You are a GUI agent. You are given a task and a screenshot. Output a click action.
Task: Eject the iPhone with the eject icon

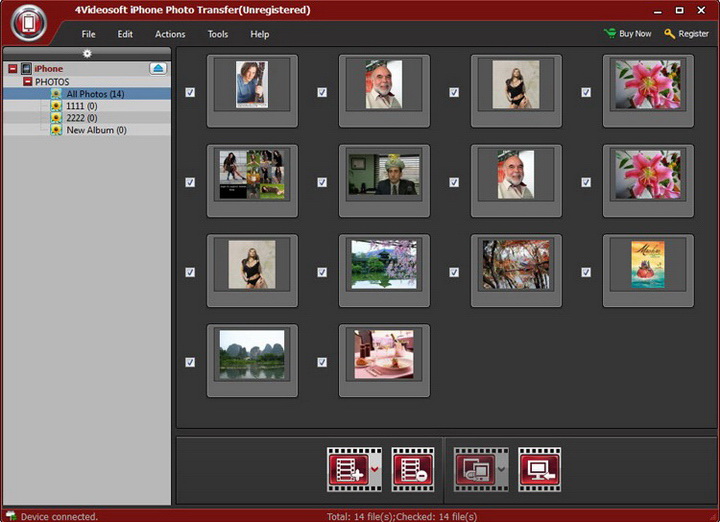tap(158, 68)
